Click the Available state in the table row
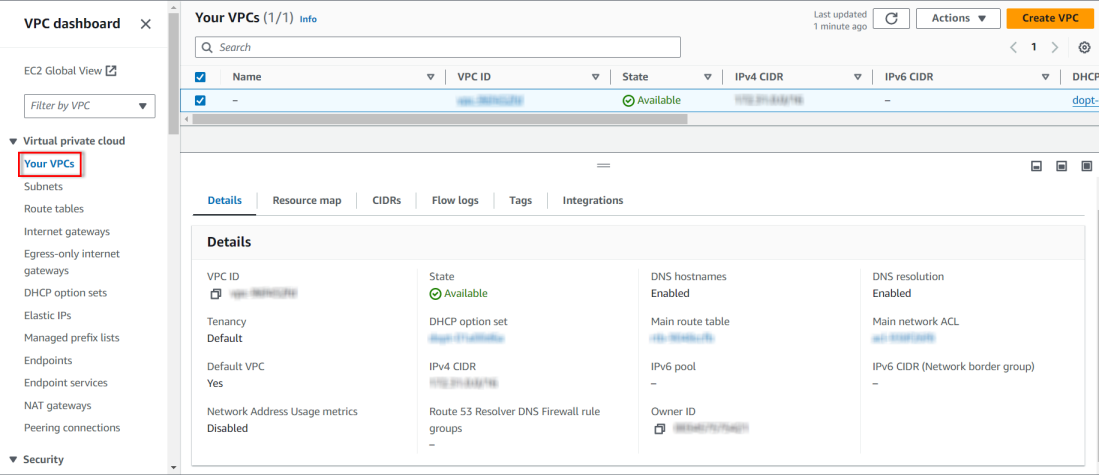 [x=652, y=100]
